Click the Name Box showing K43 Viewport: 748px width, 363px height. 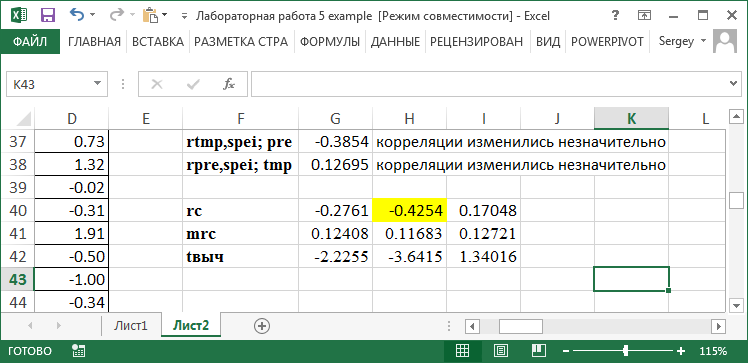(x=50, y=84)
